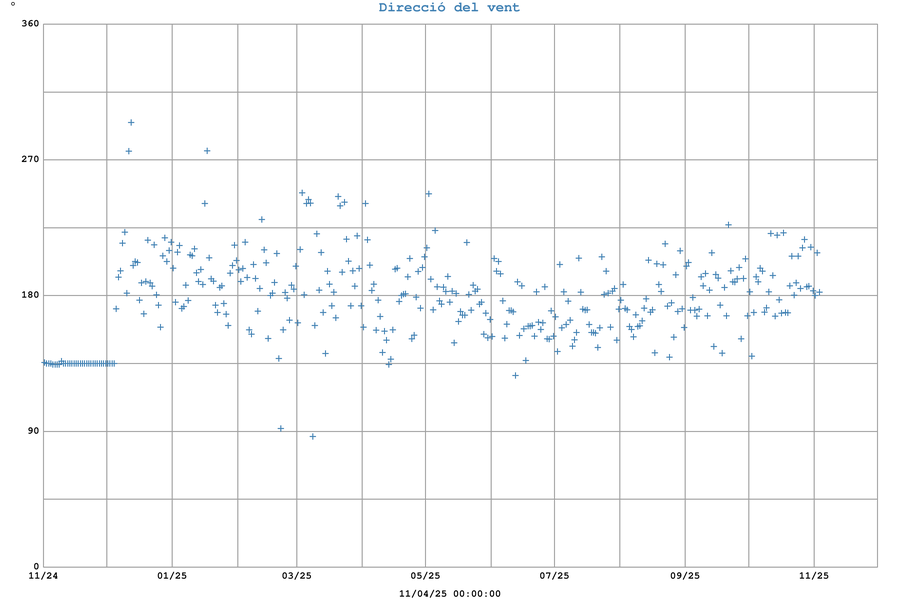Viewport: 900px width, 600px height.
Task: Click the 11/24 date label on the x-axis
Action: tap(42, 576)
